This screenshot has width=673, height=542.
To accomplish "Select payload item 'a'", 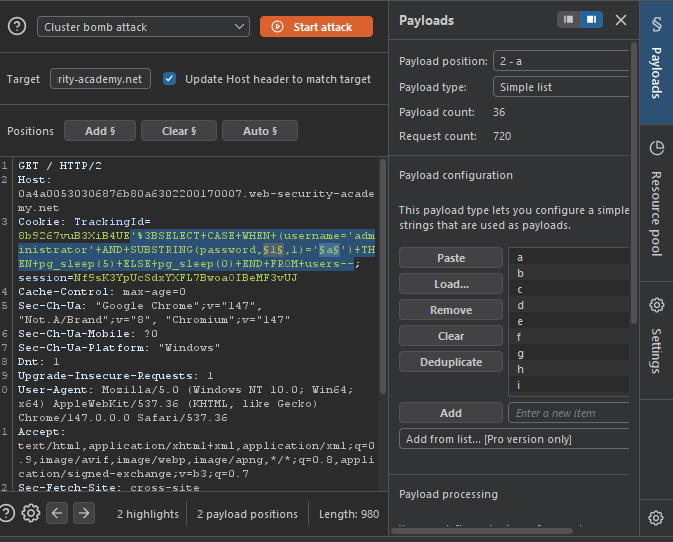I will tap(569, 257).
